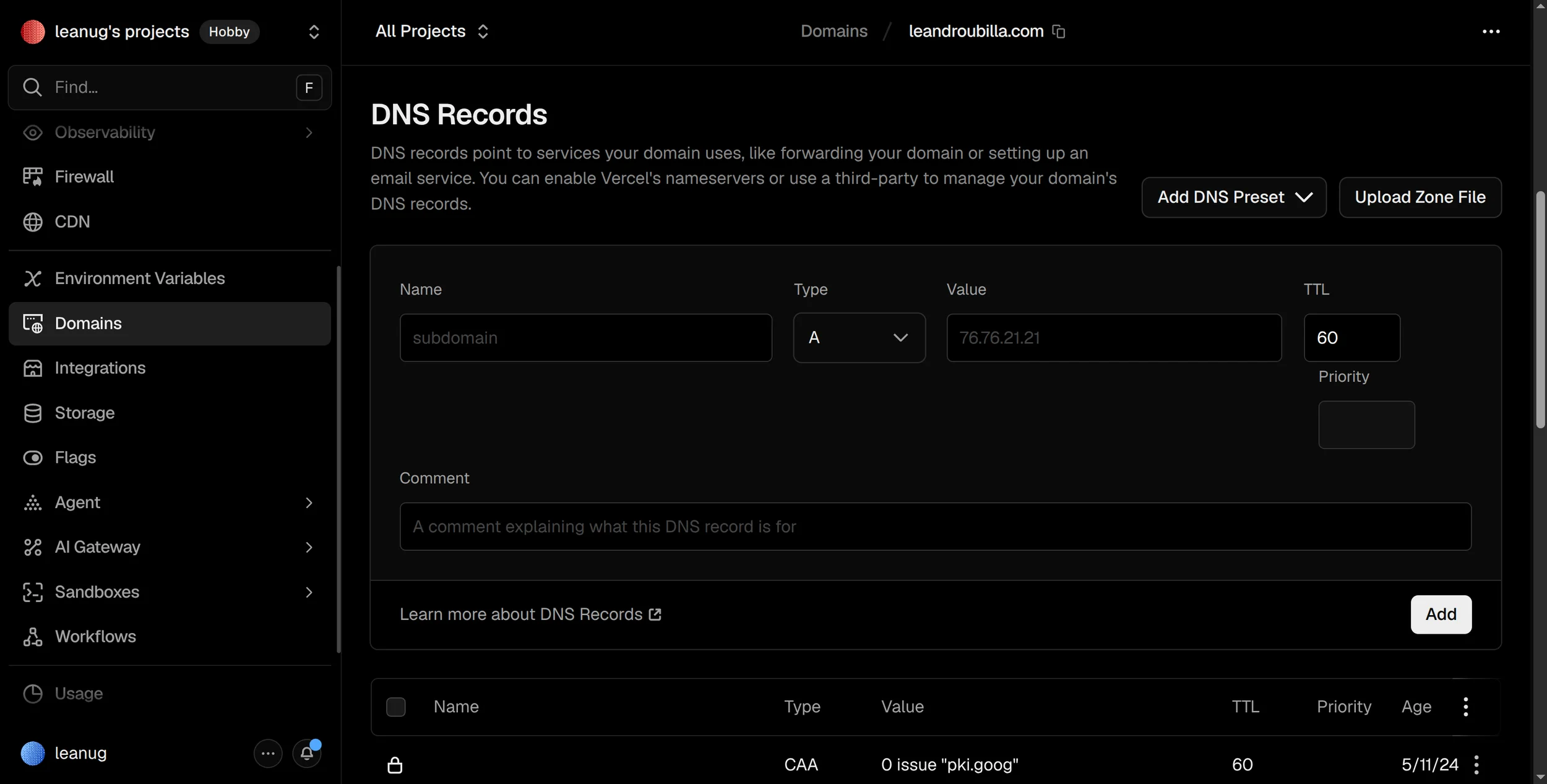1547x784 pixels.
Task: Open the notifications bell
Action: pyautogui.click(x=307, y=753)
